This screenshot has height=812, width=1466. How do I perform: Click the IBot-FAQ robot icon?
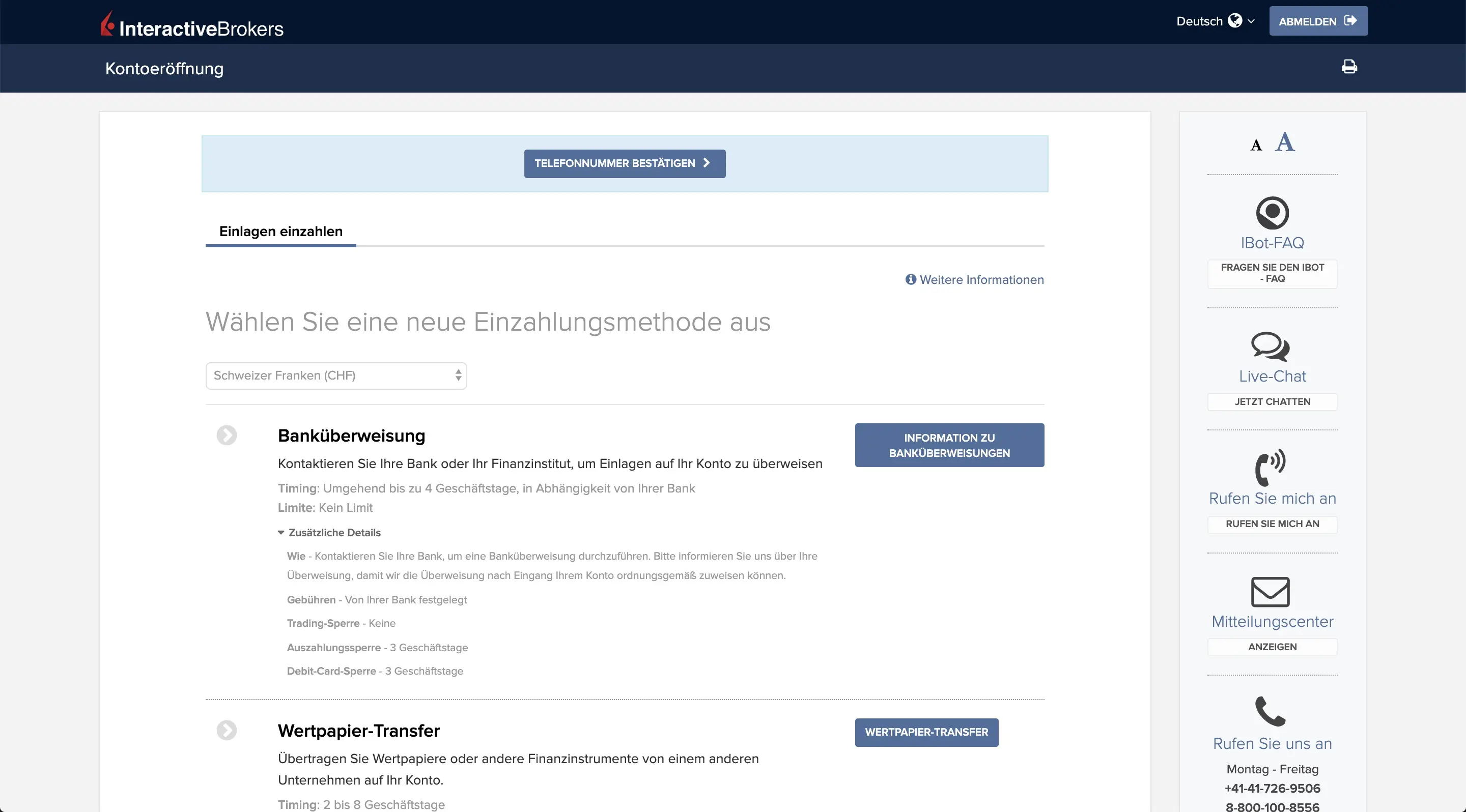tap(1272, 213)
